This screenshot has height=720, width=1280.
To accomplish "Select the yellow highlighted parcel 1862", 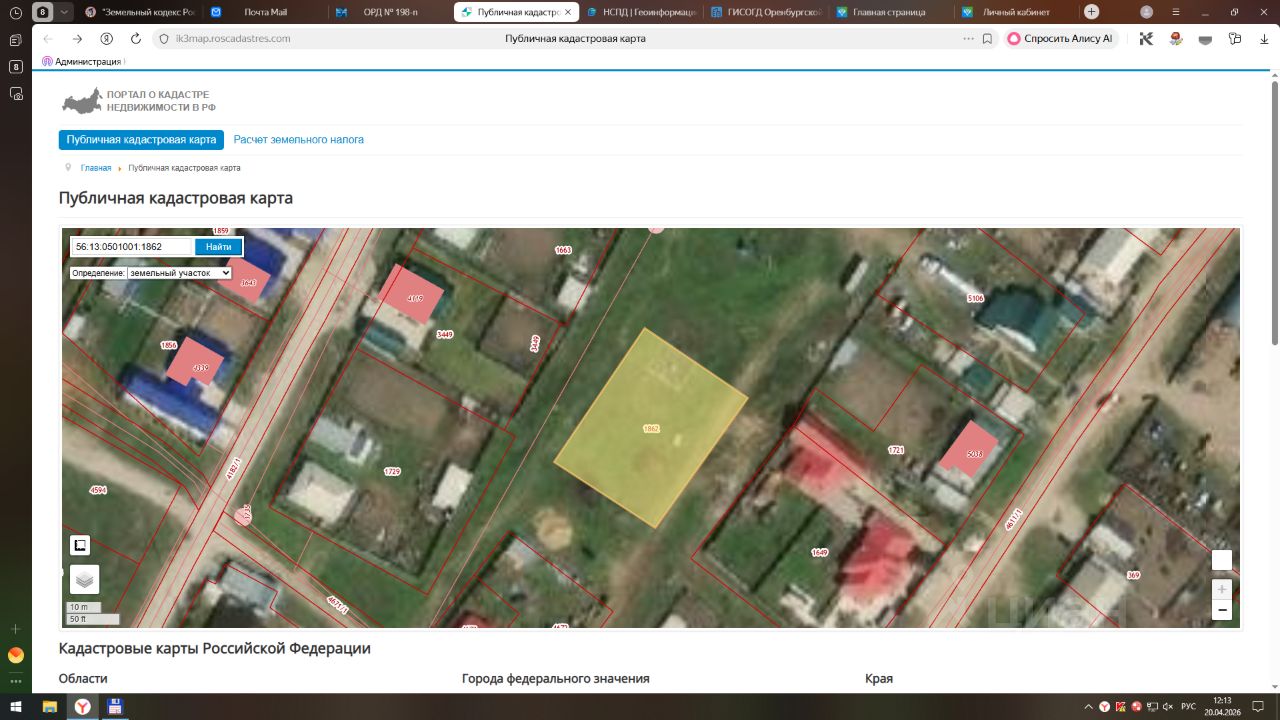I will 651,428.
